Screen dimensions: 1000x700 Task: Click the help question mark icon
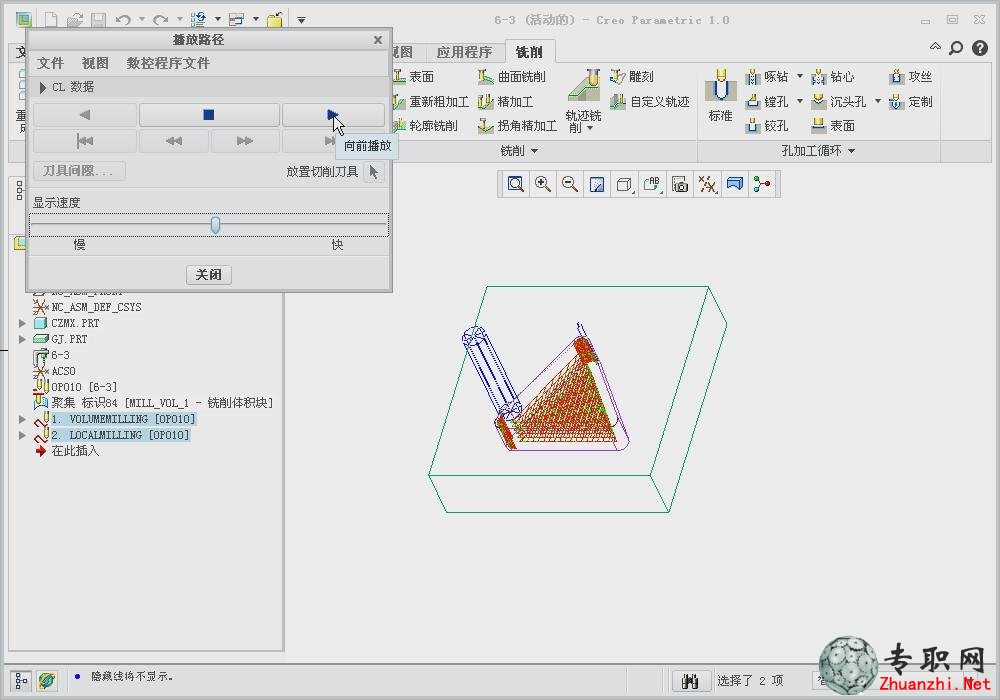pos(980,48)
